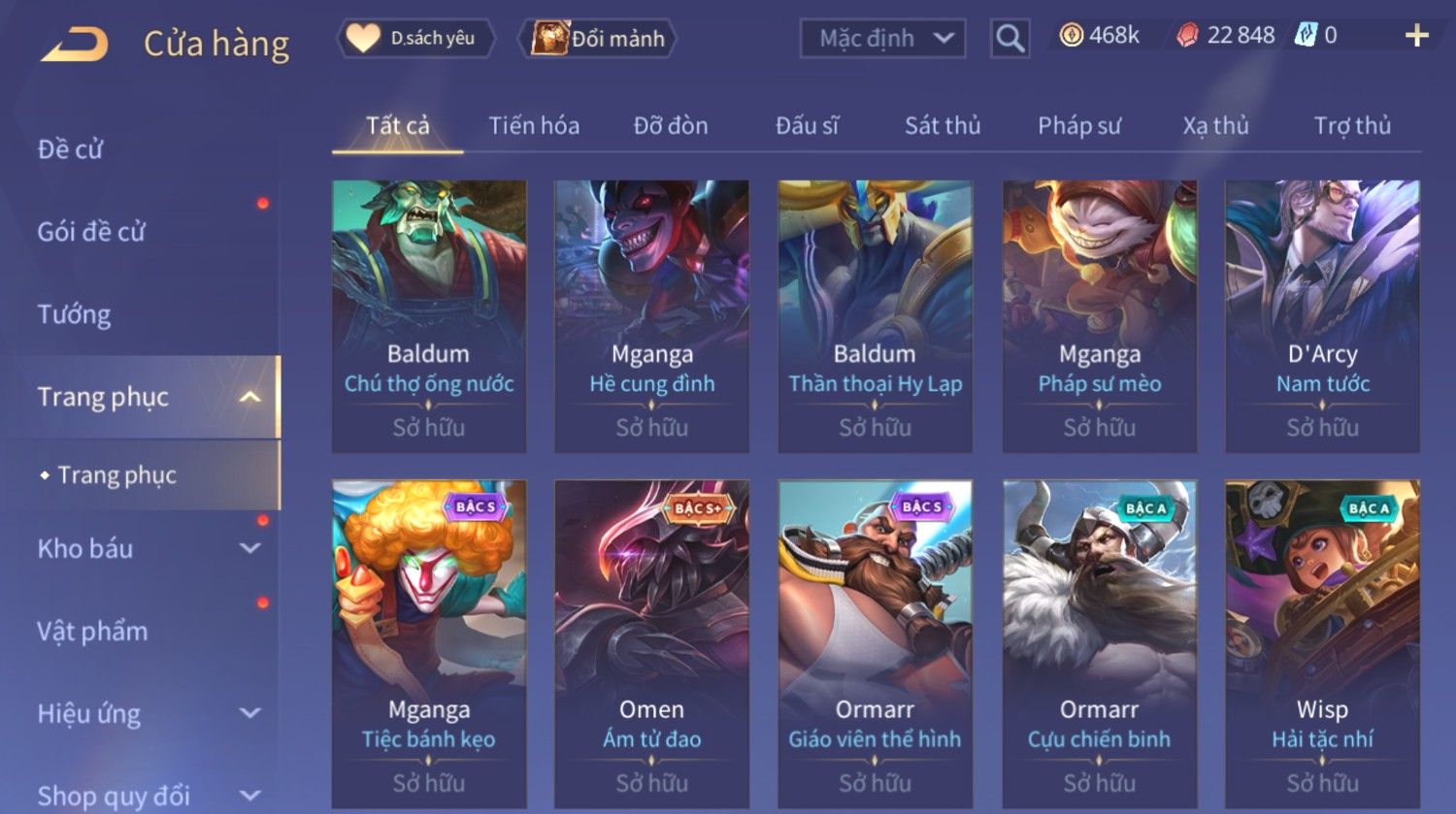Screen dimensions: 1456x814
Task: Add currency with the plus icon
Action: pos(1416,36)
